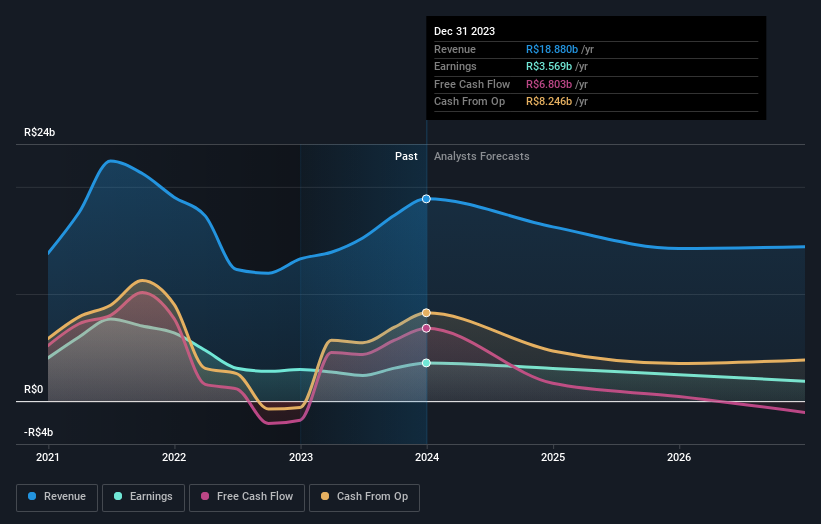This screenshot has height=524, width=821.
Task: Click the orange Cash From Op data point
Action: 426,313
